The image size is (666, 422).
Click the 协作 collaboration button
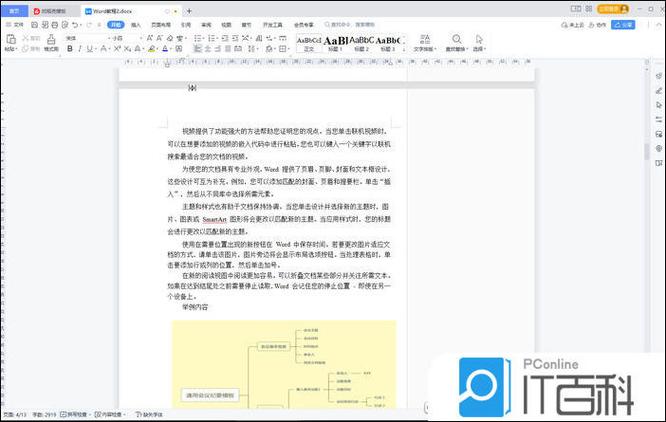coord(597,25)
